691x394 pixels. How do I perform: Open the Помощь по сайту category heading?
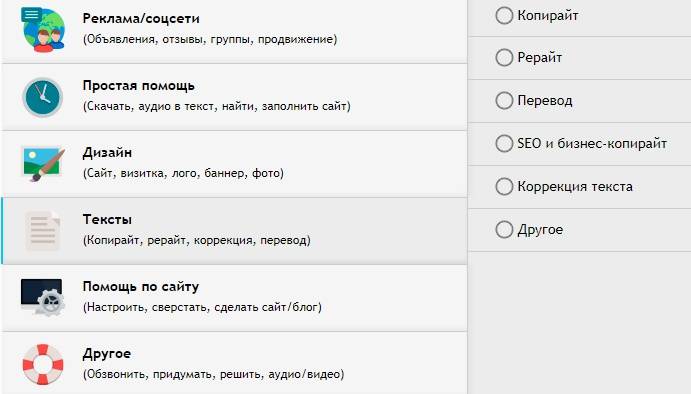click(x=141, y=286)
